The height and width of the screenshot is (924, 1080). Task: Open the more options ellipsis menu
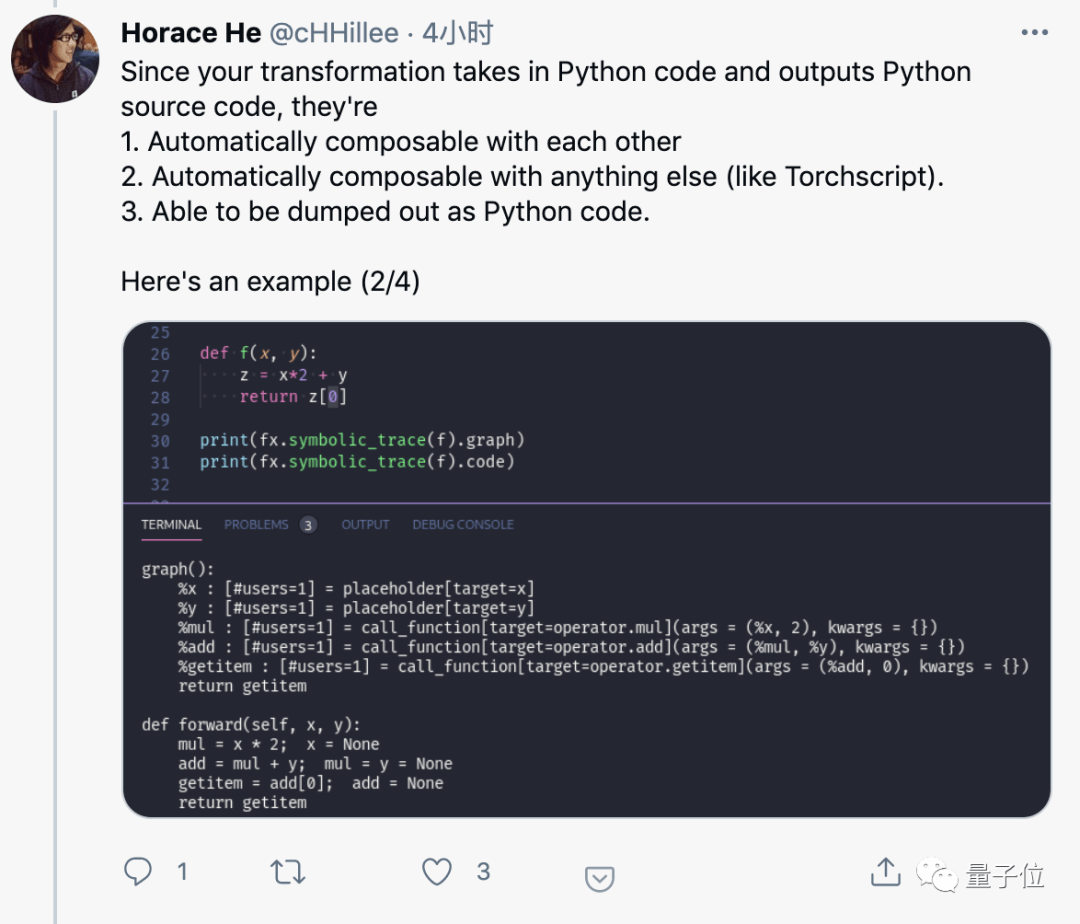tap(1034, 31)
